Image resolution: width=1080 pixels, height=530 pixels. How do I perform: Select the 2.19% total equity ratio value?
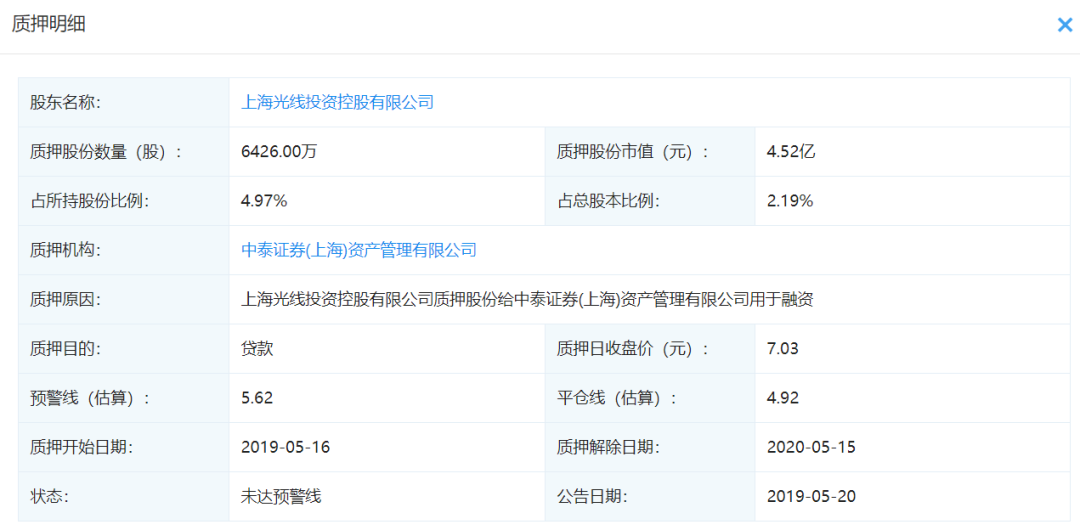pos(790,201)
